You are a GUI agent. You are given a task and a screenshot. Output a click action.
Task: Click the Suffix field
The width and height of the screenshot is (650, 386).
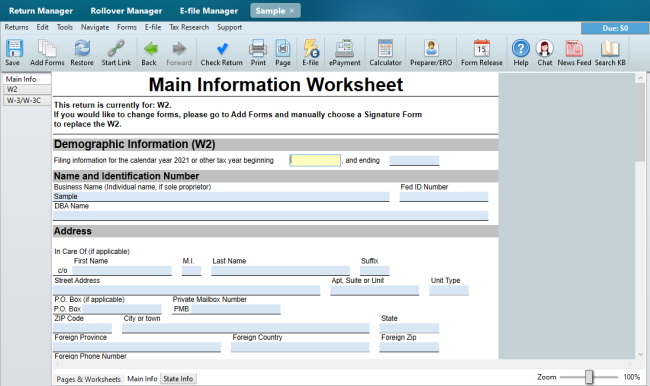click(x=375, y=270)
